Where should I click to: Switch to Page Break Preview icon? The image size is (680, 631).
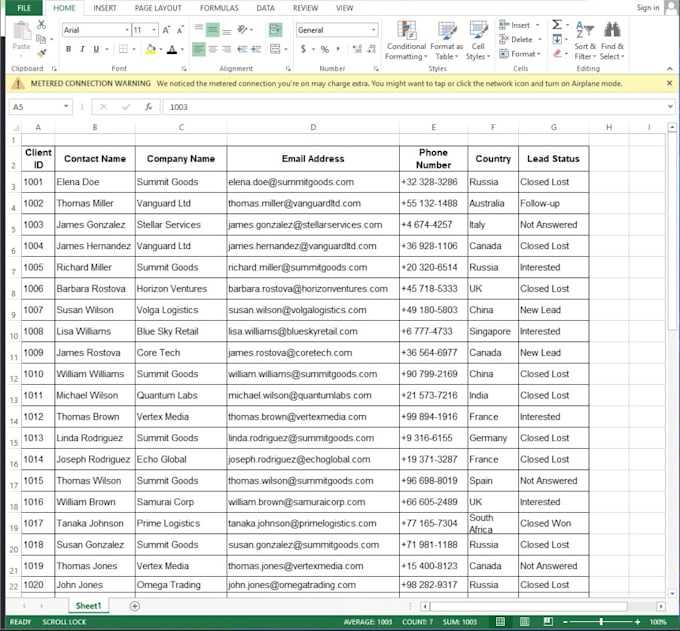548,621
